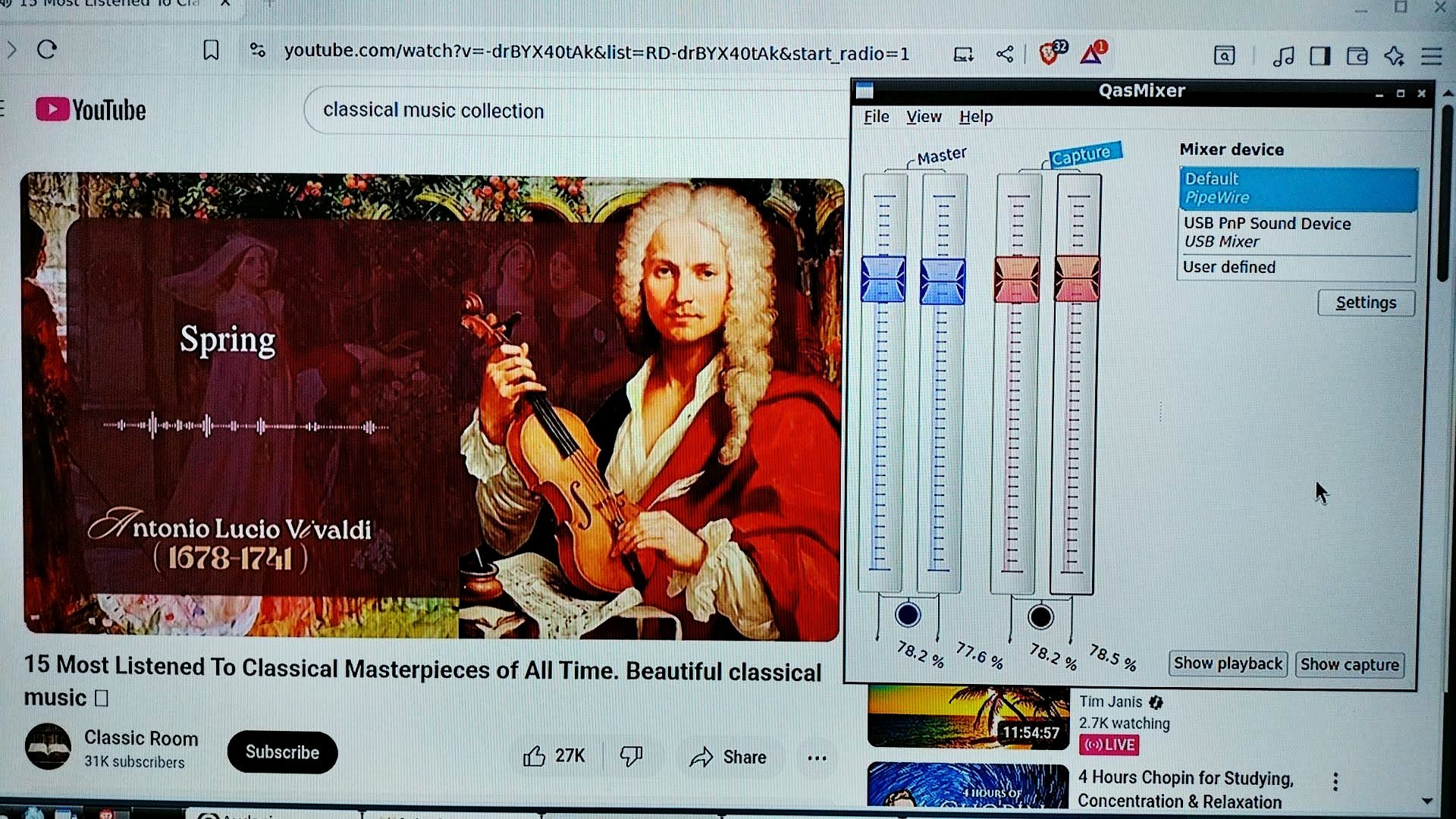
Task: Open the Help menu in QasMixer
Action: tap(975, 117)
